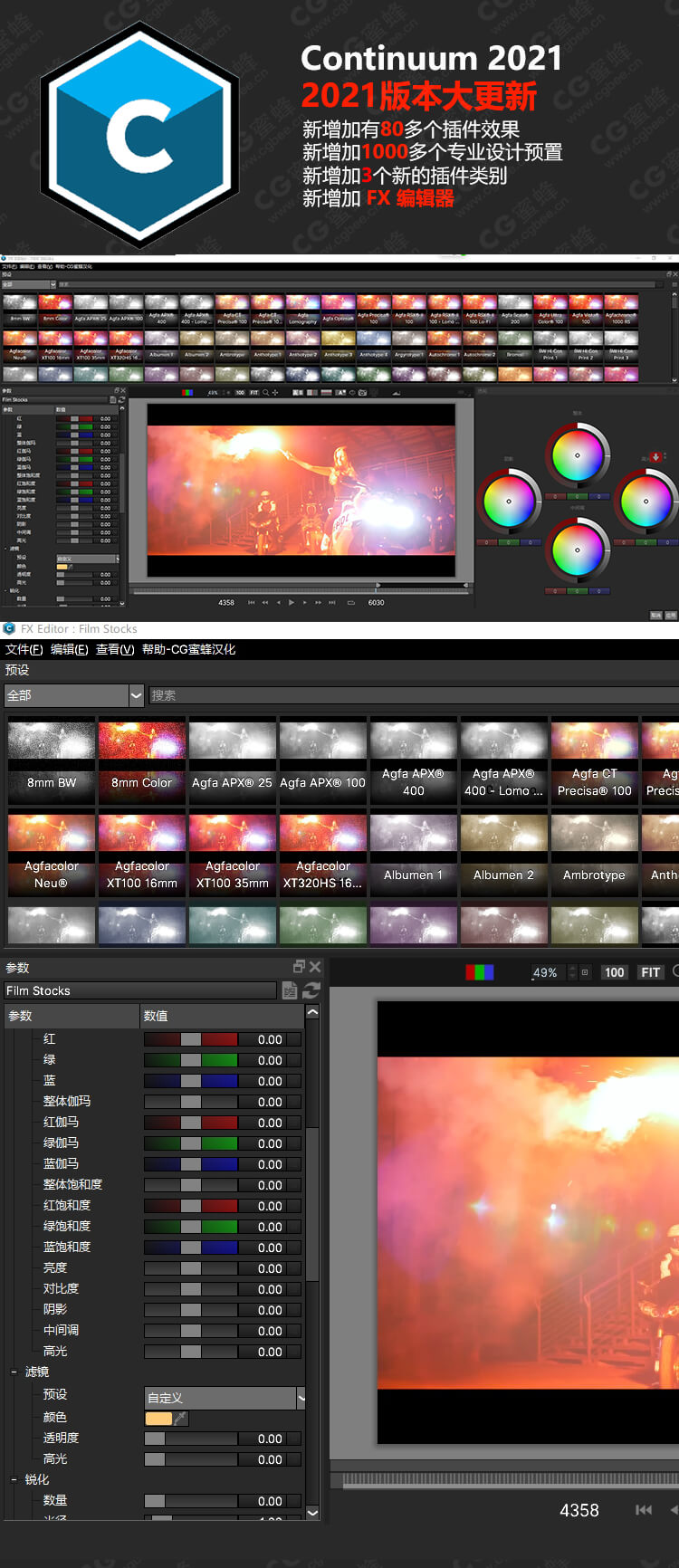
Task: Click the 0.00 value field for 亮度
Action: (270, 1268)
